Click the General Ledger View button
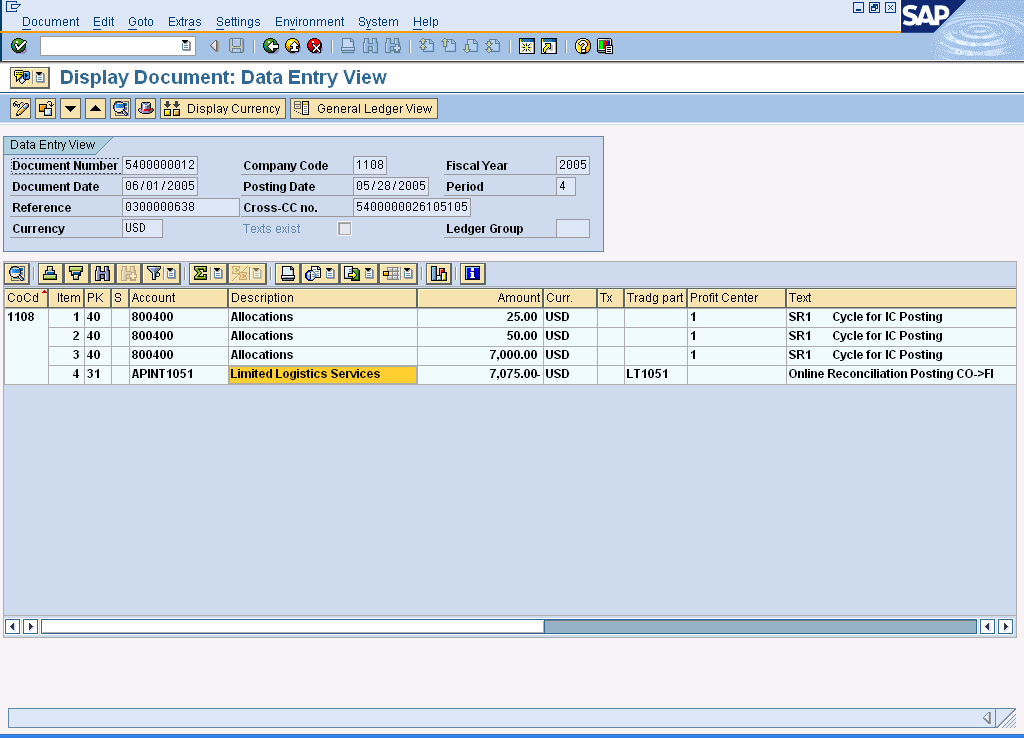Image resolution: width=1024 pixels, height=738 pixels. click(x=364, y=108)
